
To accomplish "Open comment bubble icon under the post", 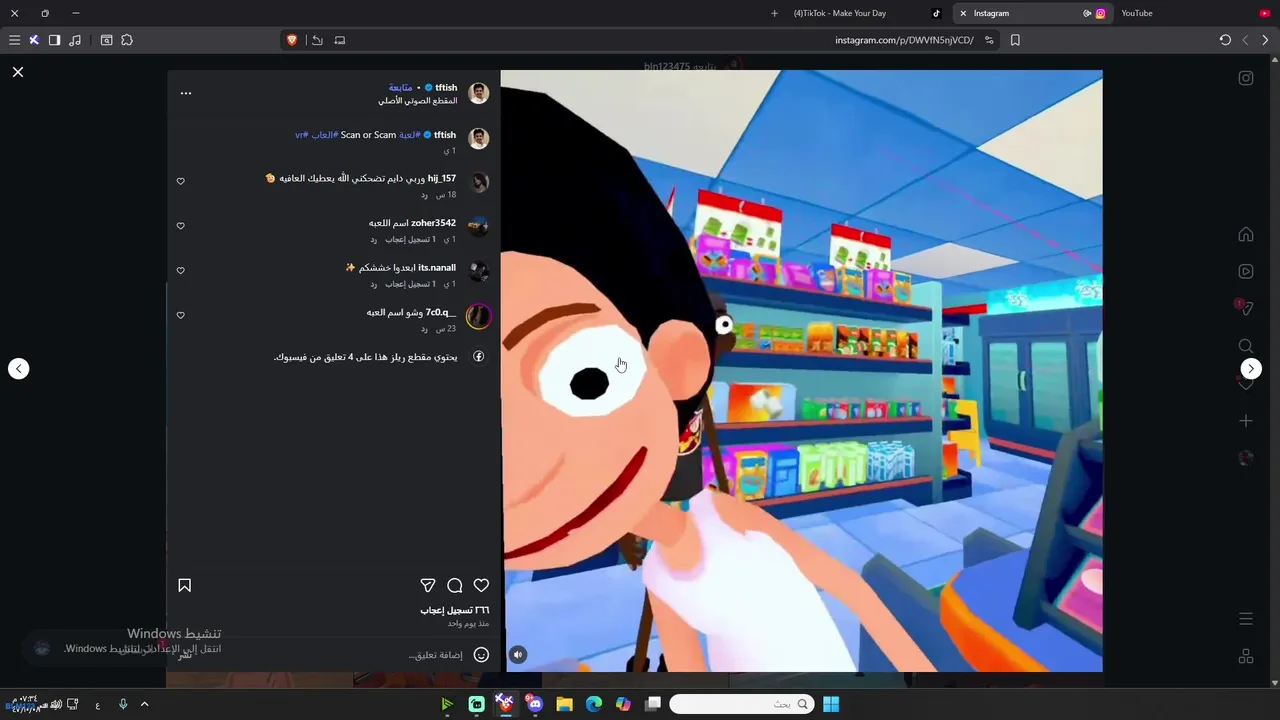I will (455, 585).
